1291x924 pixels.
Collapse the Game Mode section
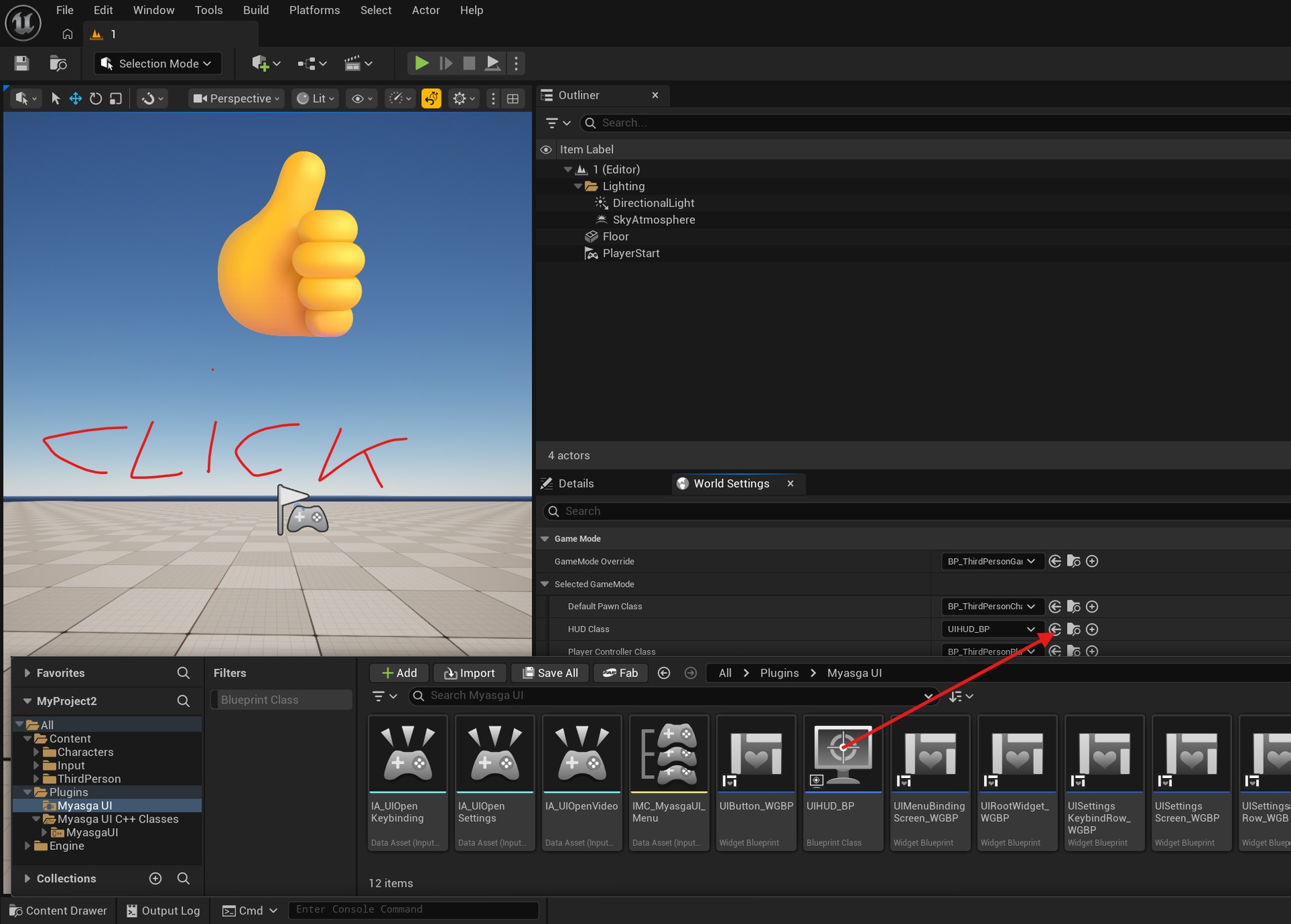click(545, 539)
